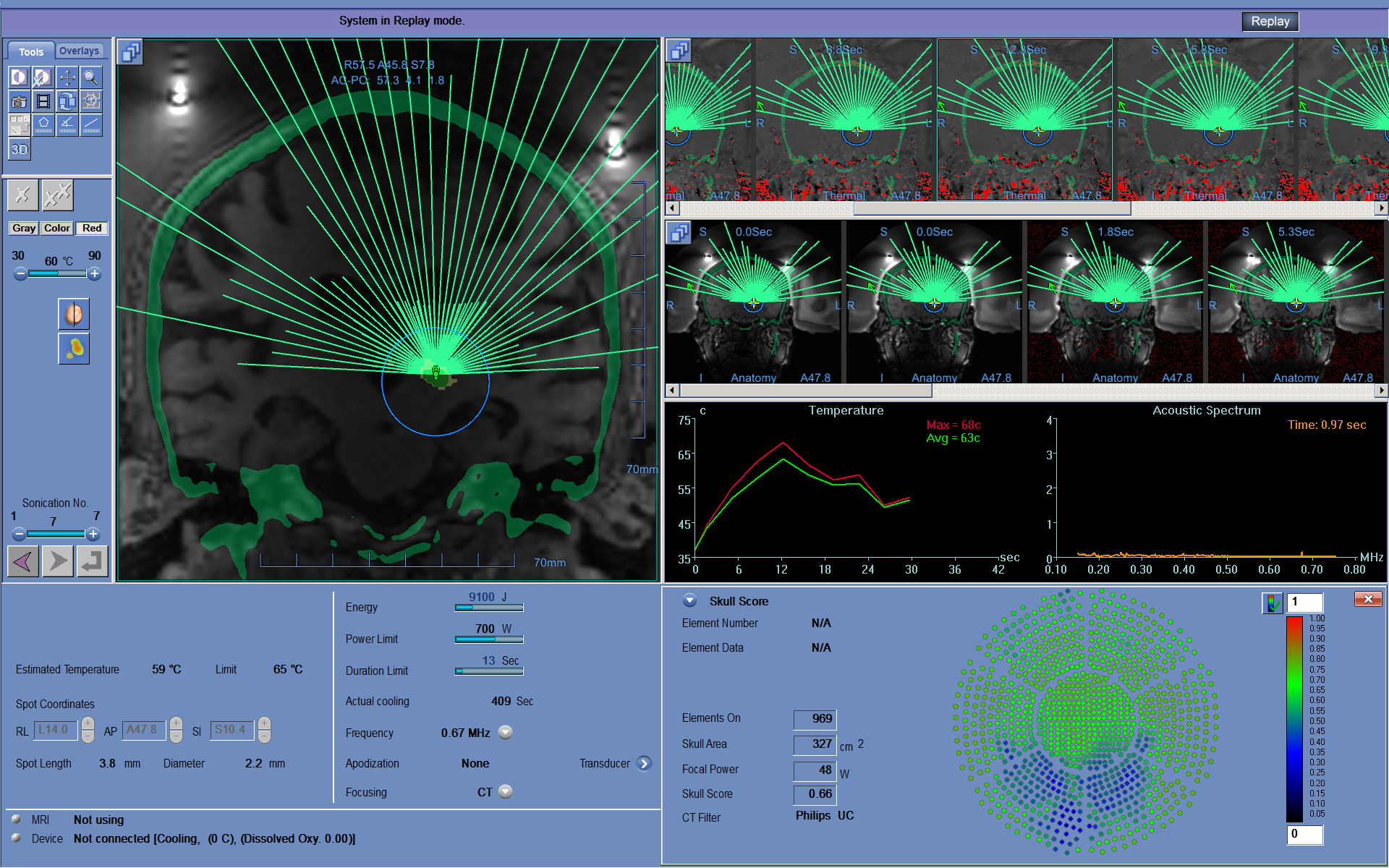This screenshot has height=868, width=1389.
Task: Click the thermal dose map icon
Action: [x=74, y=349]
